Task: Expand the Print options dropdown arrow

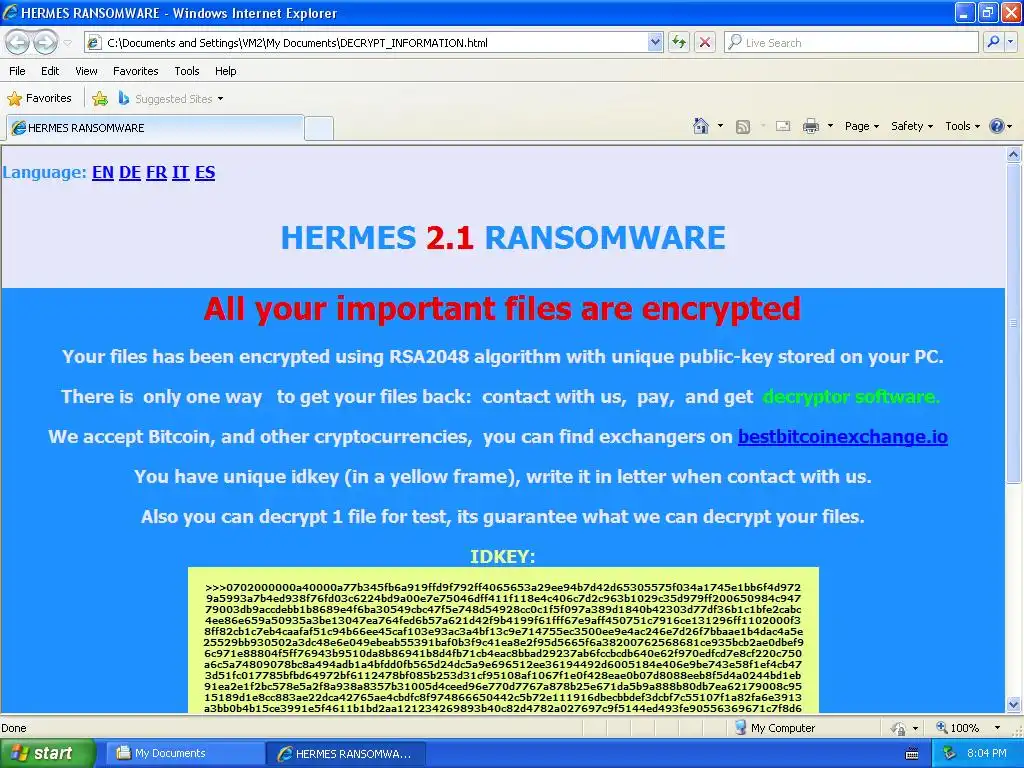Action: tap(830, 126)
